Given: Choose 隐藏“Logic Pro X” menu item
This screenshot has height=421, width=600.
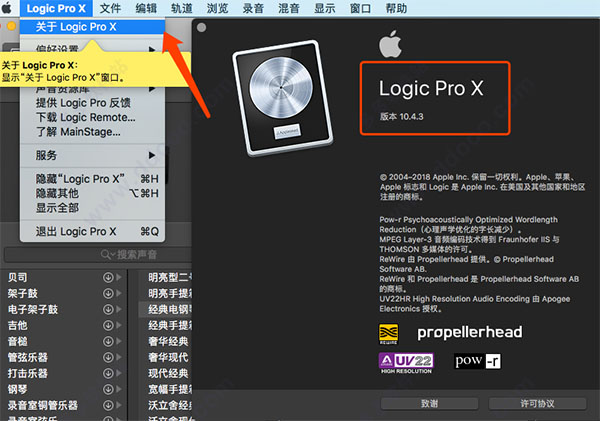Looking at the screenshot, I should coord(92,179).
